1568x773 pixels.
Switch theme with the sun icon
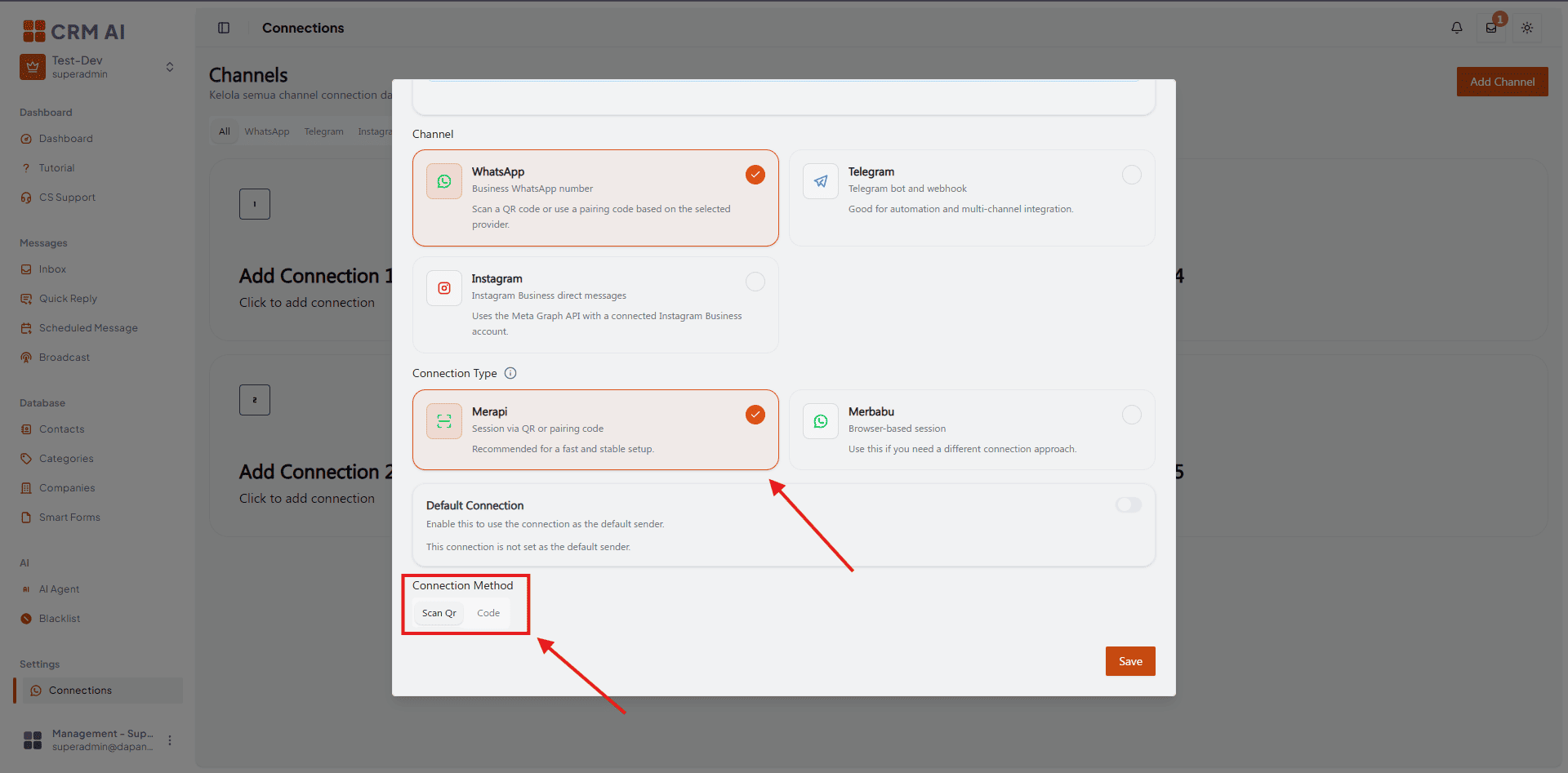click(x=1527, y=28)
